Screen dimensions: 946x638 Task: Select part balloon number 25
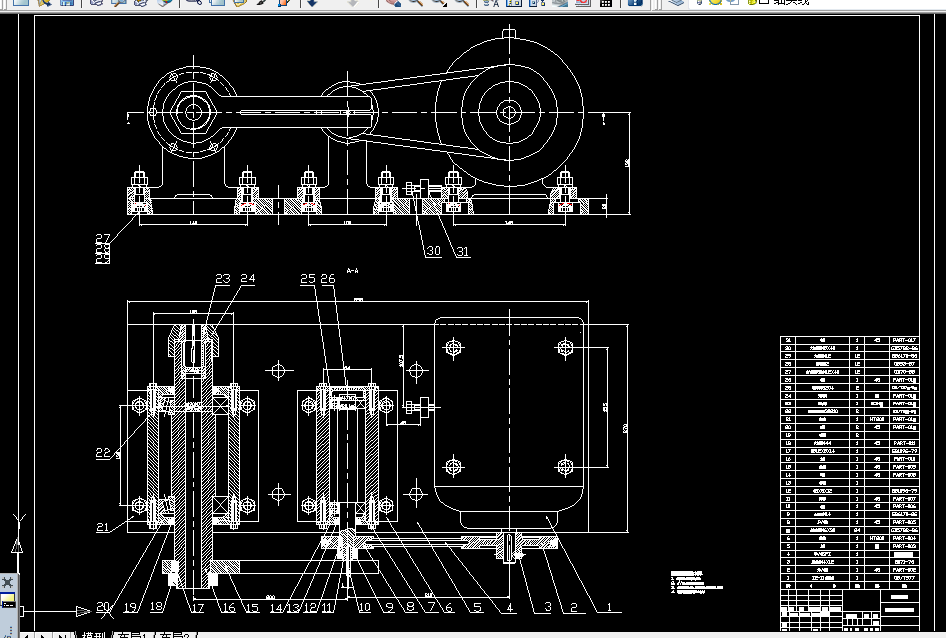(x=308, y=278)
